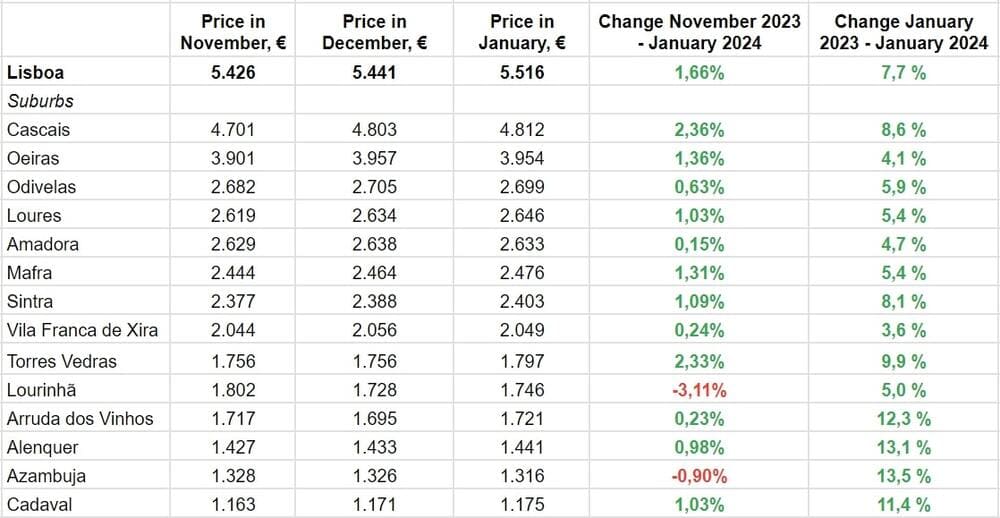Select Azambuja's -0,90% change value
Screen dimensions: 1000x518
(x=699, y=476)
